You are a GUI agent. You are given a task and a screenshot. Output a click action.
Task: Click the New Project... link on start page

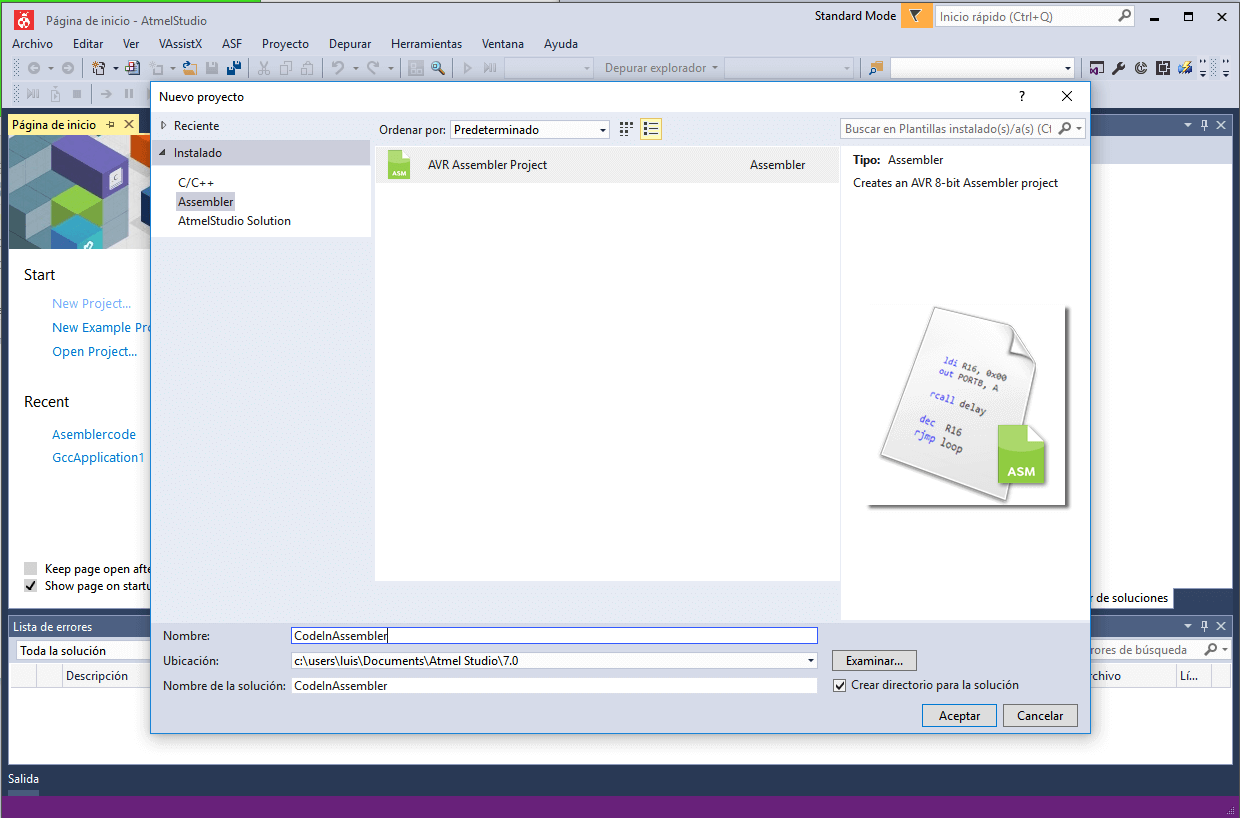[x=91, y=304]
